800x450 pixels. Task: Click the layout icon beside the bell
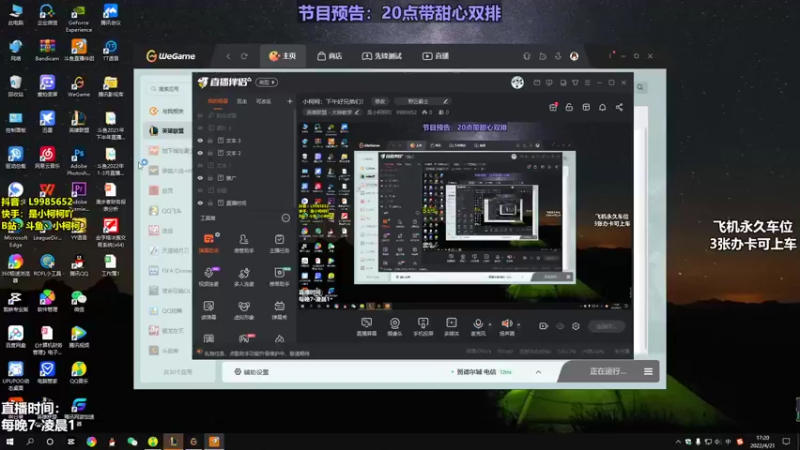point(586,107)
